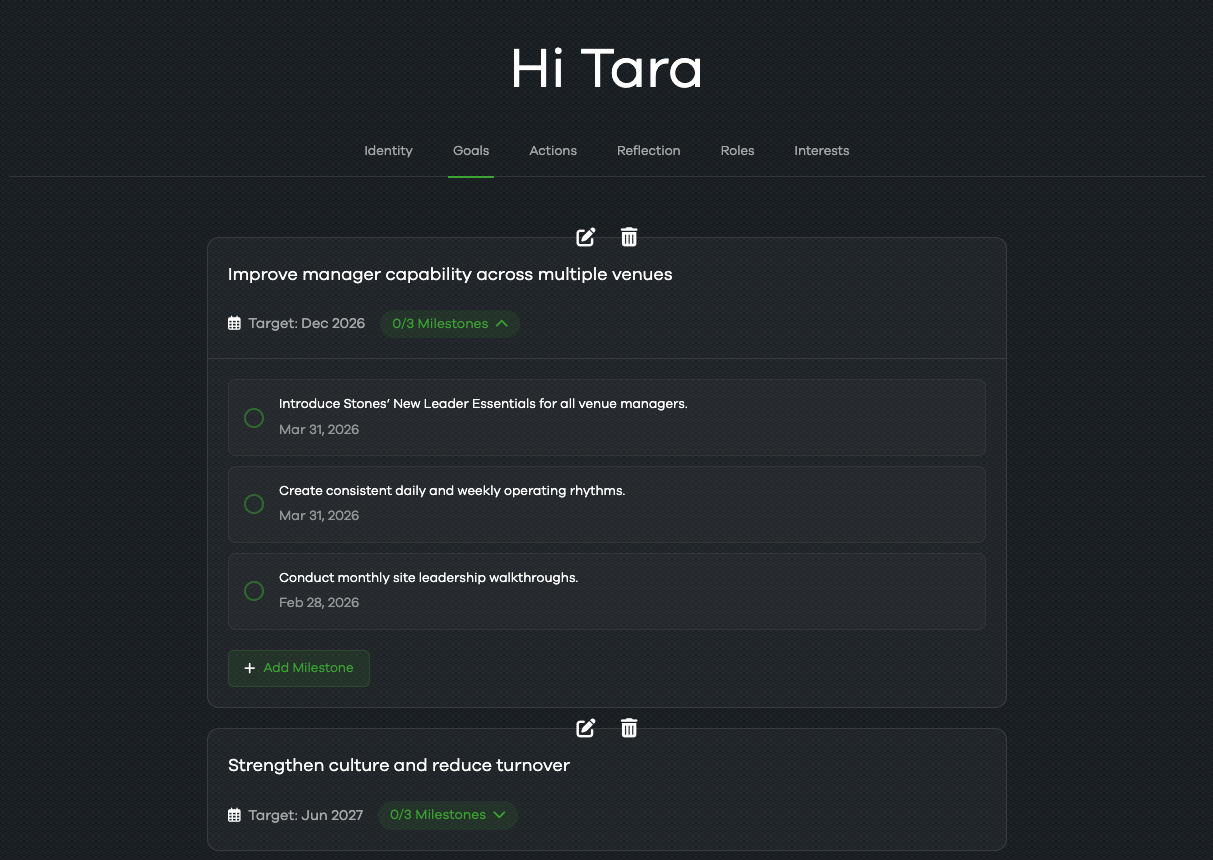1213x860 pixels.
Task: Edit the Improve manager capability goal
Action: click(586, 237)
